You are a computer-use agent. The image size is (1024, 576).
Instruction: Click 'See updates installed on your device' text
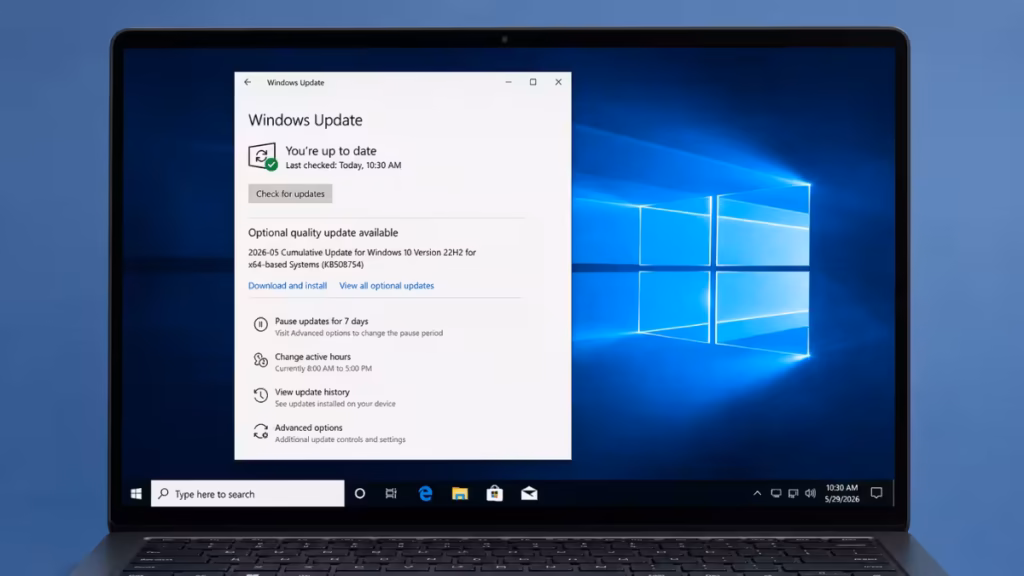coord(335,404)
